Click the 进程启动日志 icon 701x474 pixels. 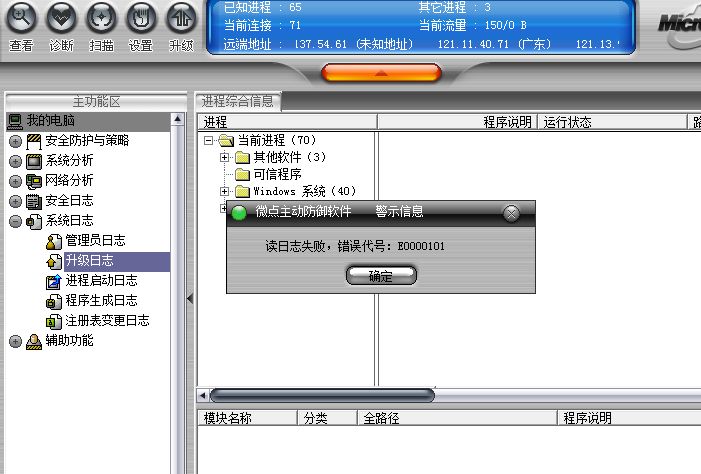pos(54,282)
